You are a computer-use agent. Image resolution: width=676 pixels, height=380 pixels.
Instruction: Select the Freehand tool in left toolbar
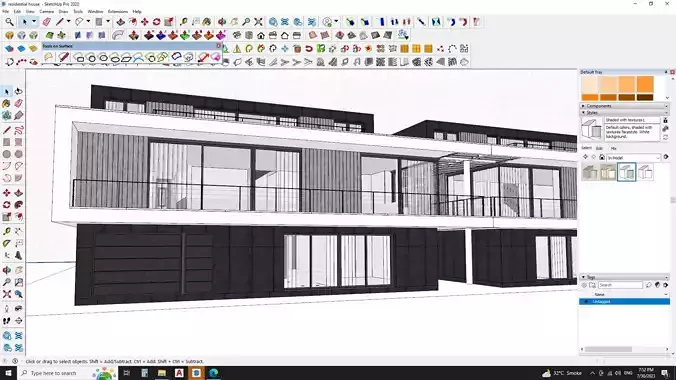coord(19,130)
